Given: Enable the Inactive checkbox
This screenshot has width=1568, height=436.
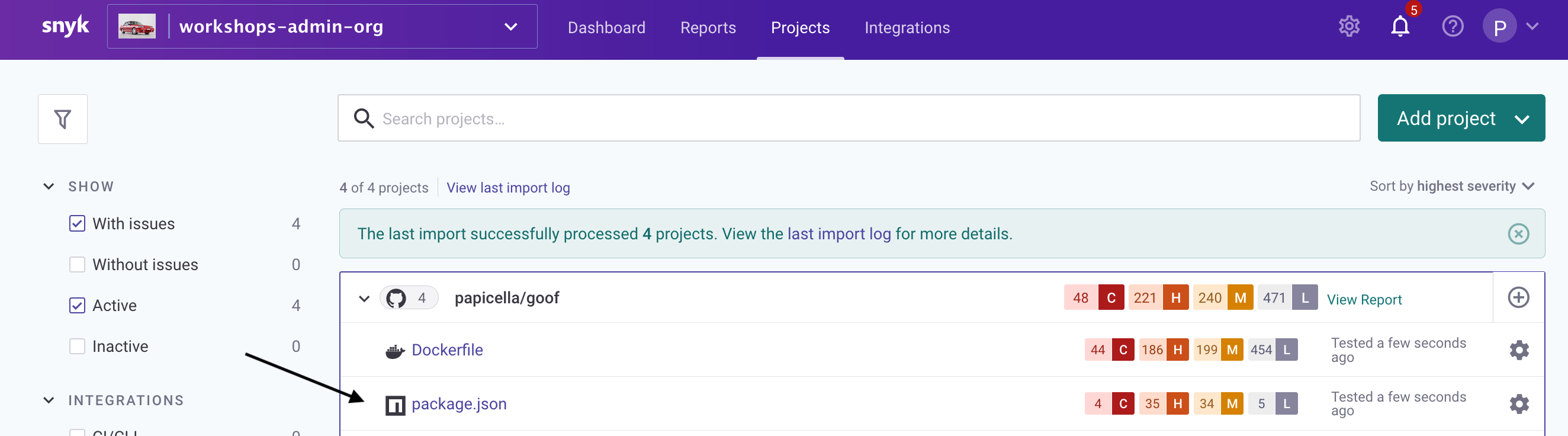Looking at the screenshot, I should click(x=78, y=347).
